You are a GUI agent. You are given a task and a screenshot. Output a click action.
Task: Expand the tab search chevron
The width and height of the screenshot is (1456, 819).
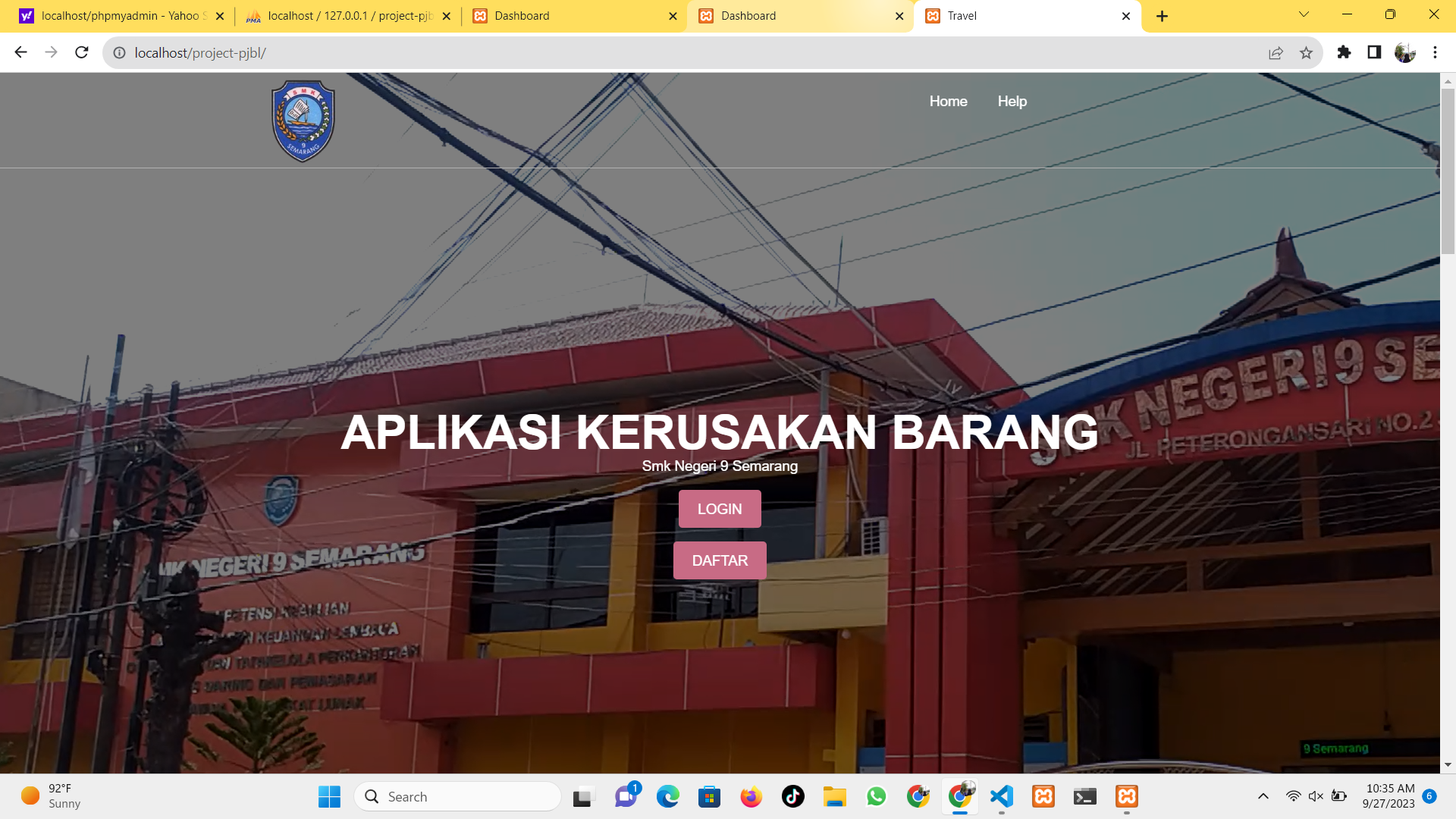tap(1304, 14)
